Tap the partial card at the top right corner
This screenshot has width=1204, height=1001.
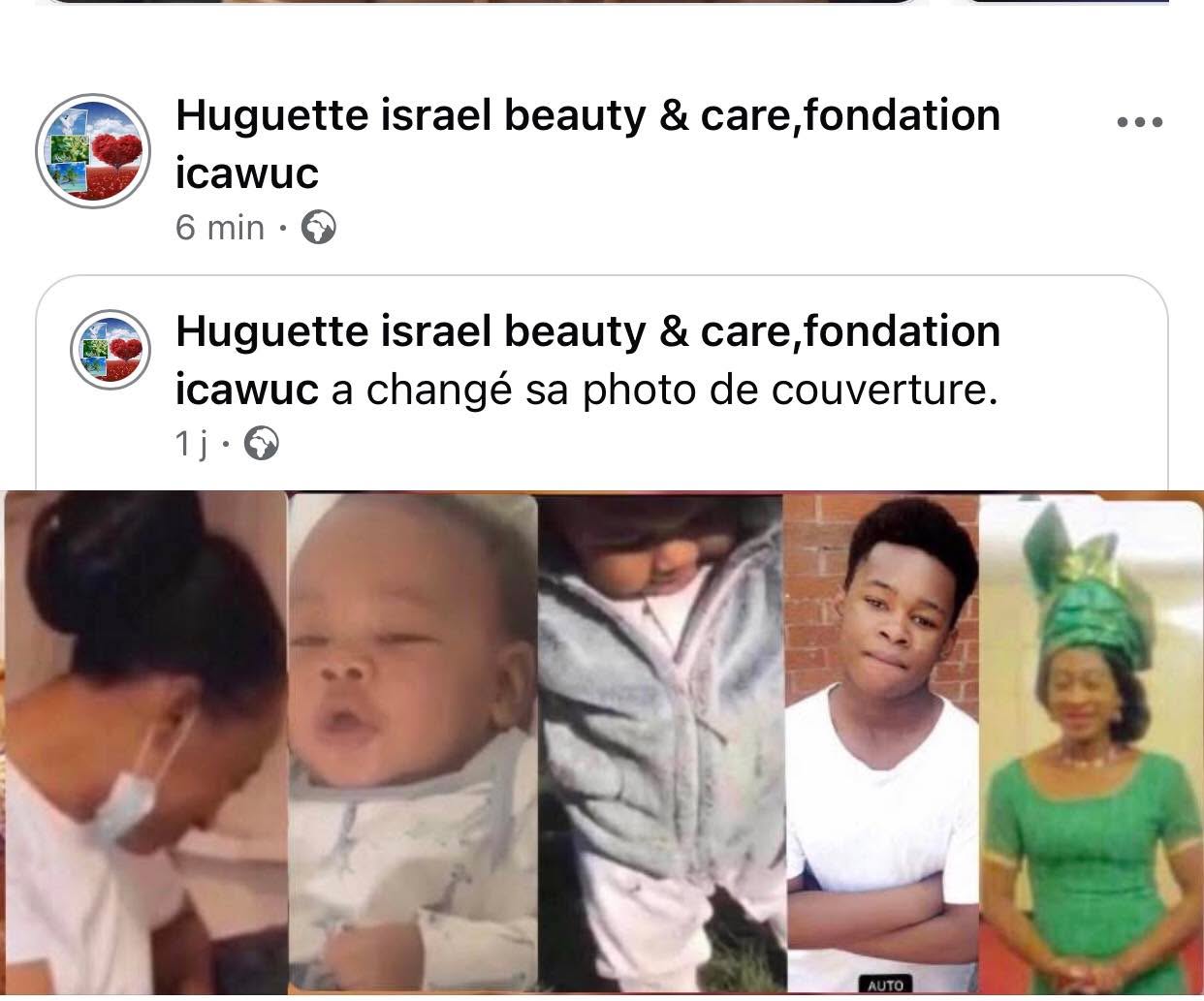[x=1061, y=2]
